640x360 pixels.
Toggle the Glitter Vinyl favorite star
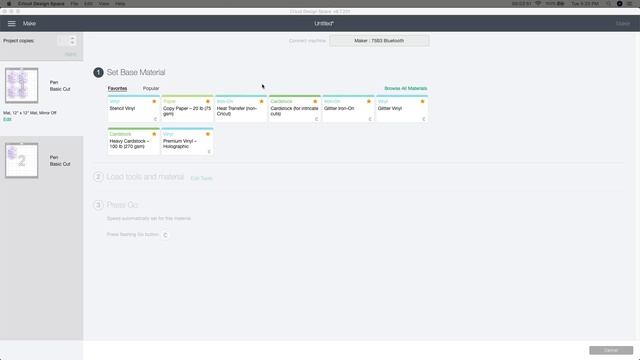tap(422, 101)
